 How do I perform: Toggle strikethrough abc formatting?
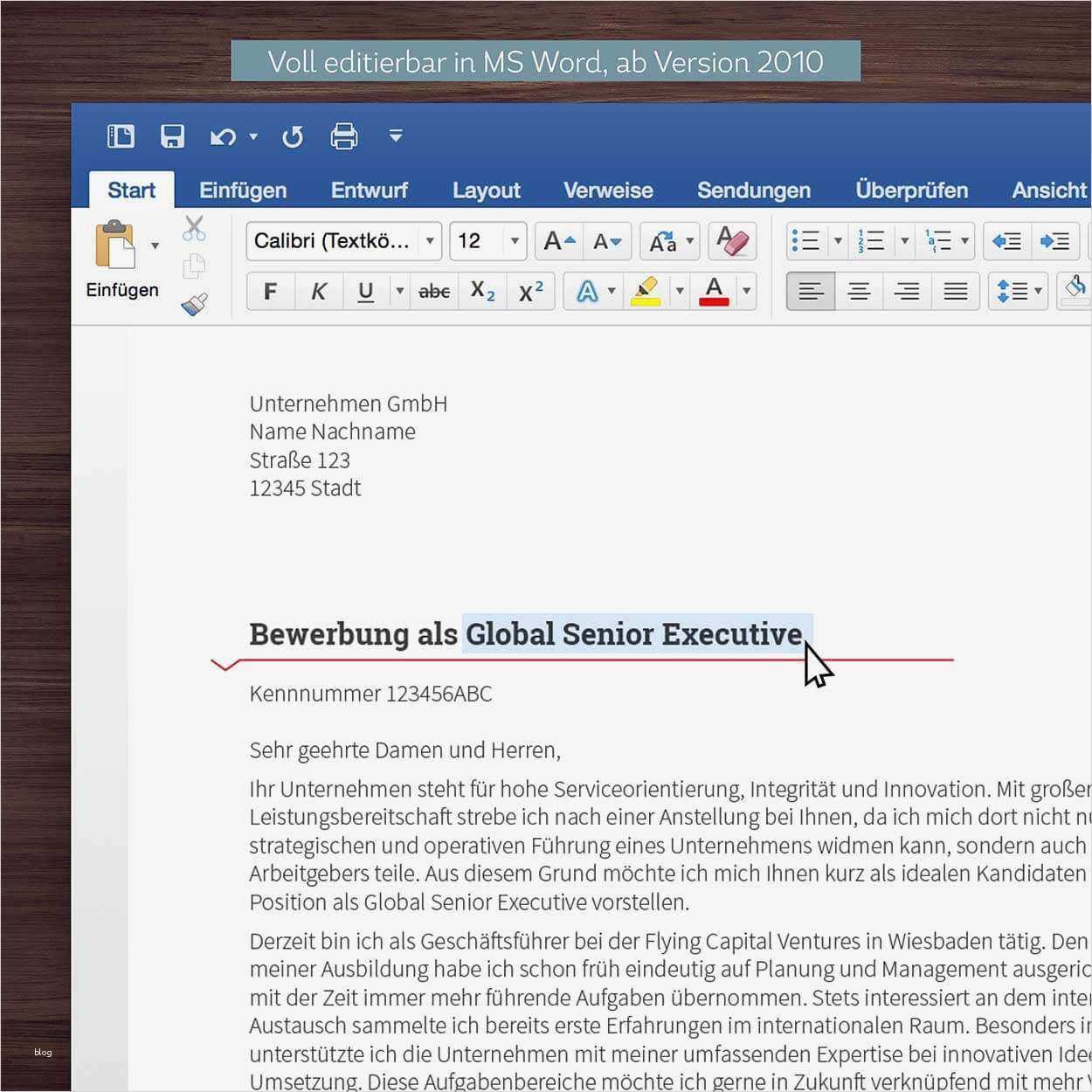[x=434, y=291]
